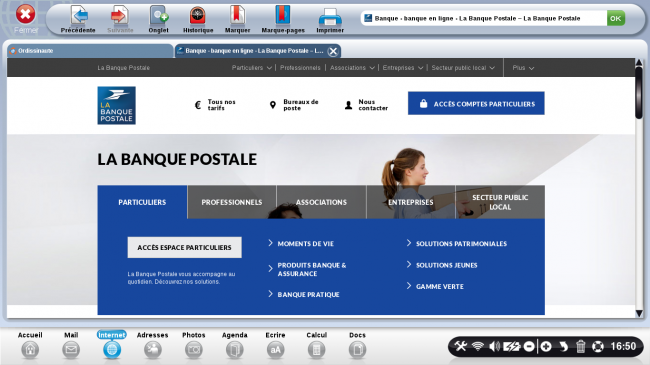Bookmark this page with Marquer

(x=237, y=19)
